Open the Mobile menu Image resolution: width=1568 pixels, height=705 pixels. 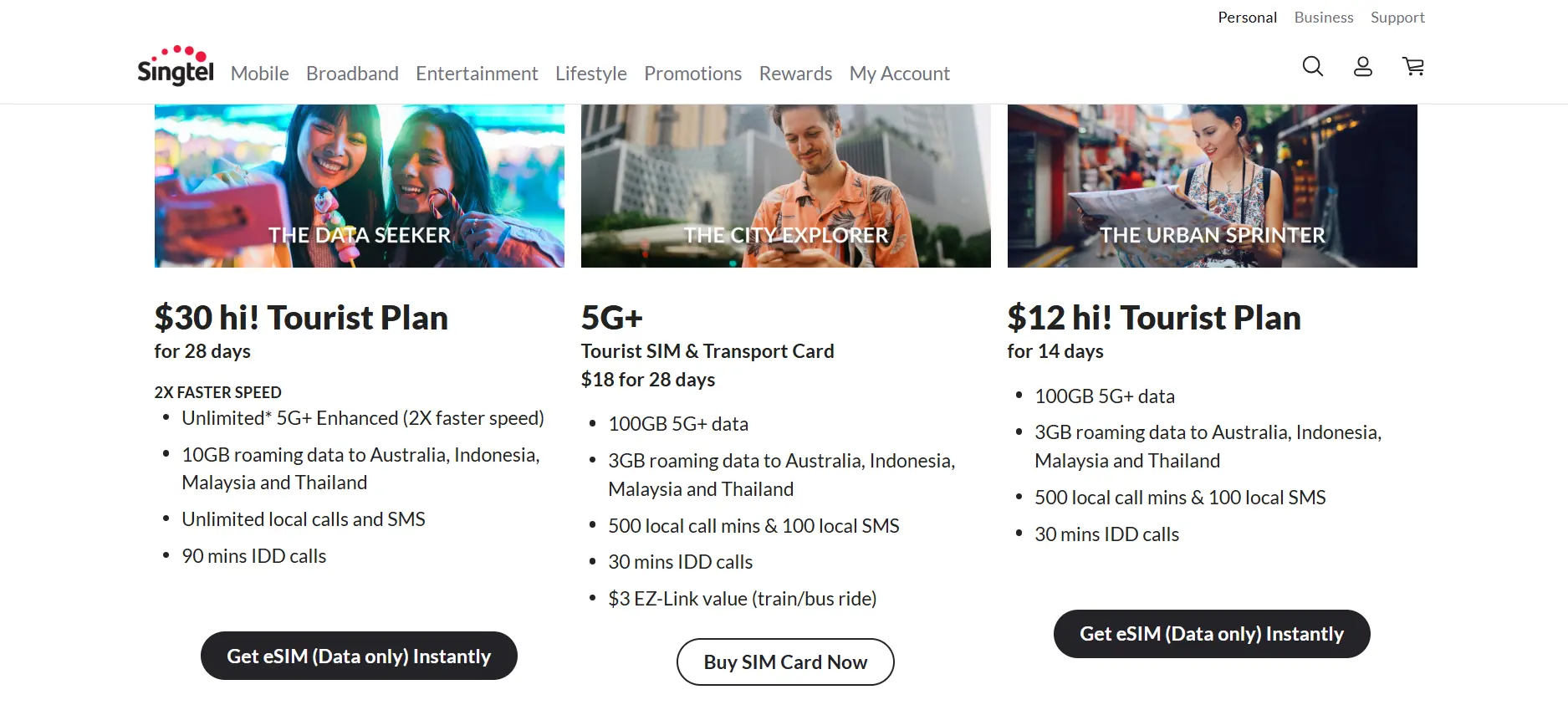coord(259,74)
